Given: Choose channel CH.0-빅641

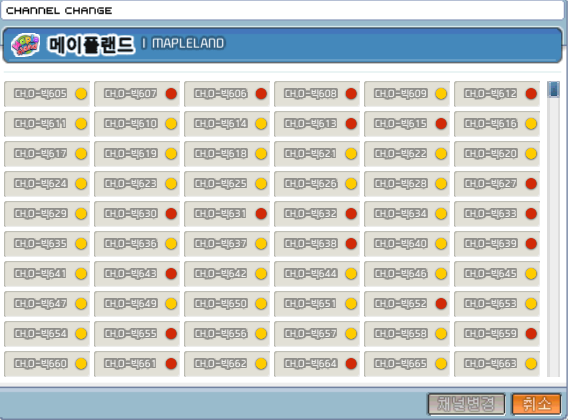Looking at the screenshot, I should click(x=47, y=274).
